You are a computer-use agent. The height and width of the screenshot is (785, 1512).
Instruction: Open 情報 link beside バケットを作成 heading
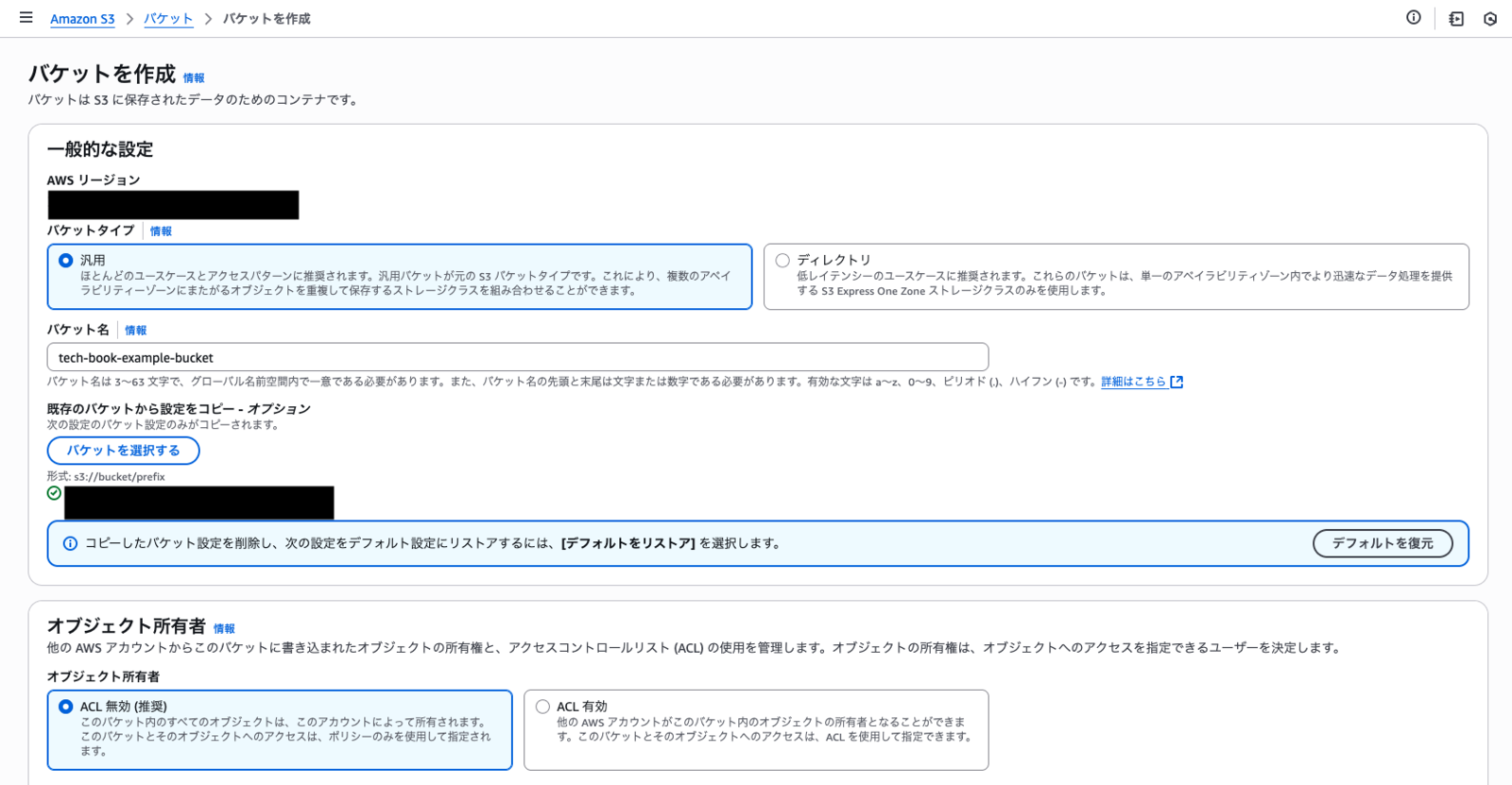[194, 78]
